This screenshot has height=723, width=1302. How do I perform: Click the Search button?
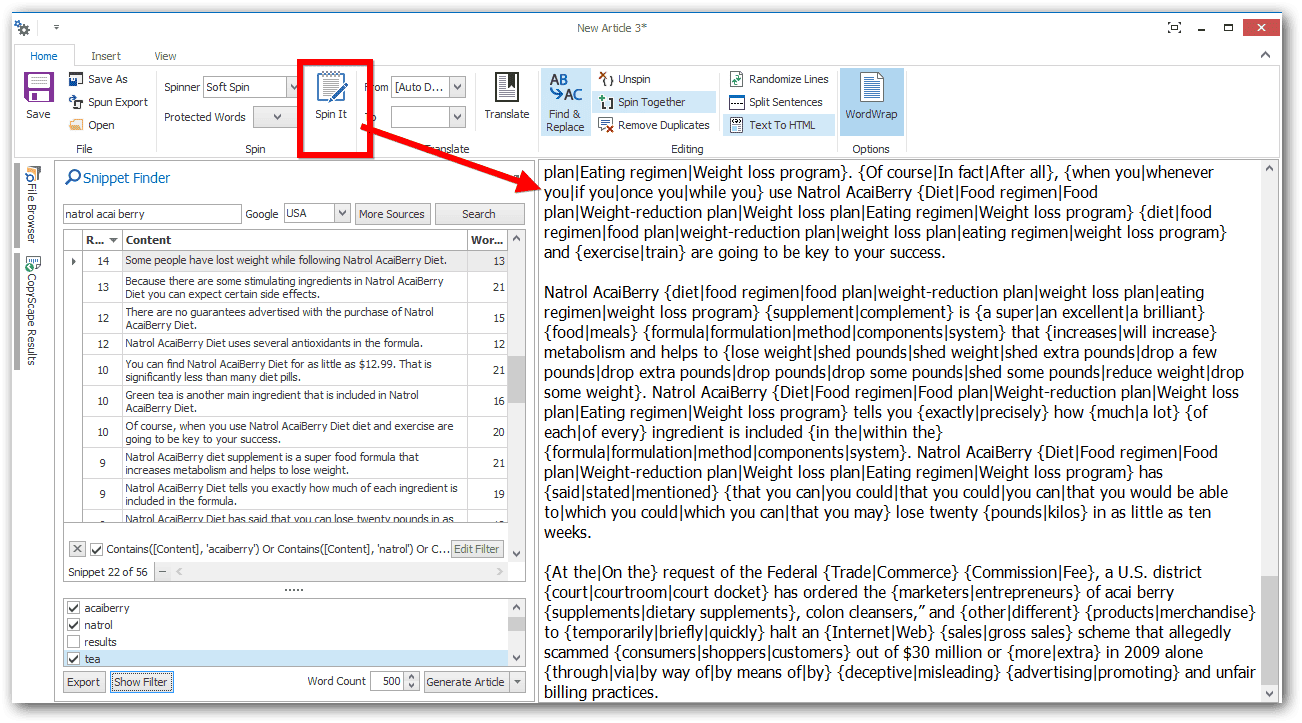click(x=479, y=214)
